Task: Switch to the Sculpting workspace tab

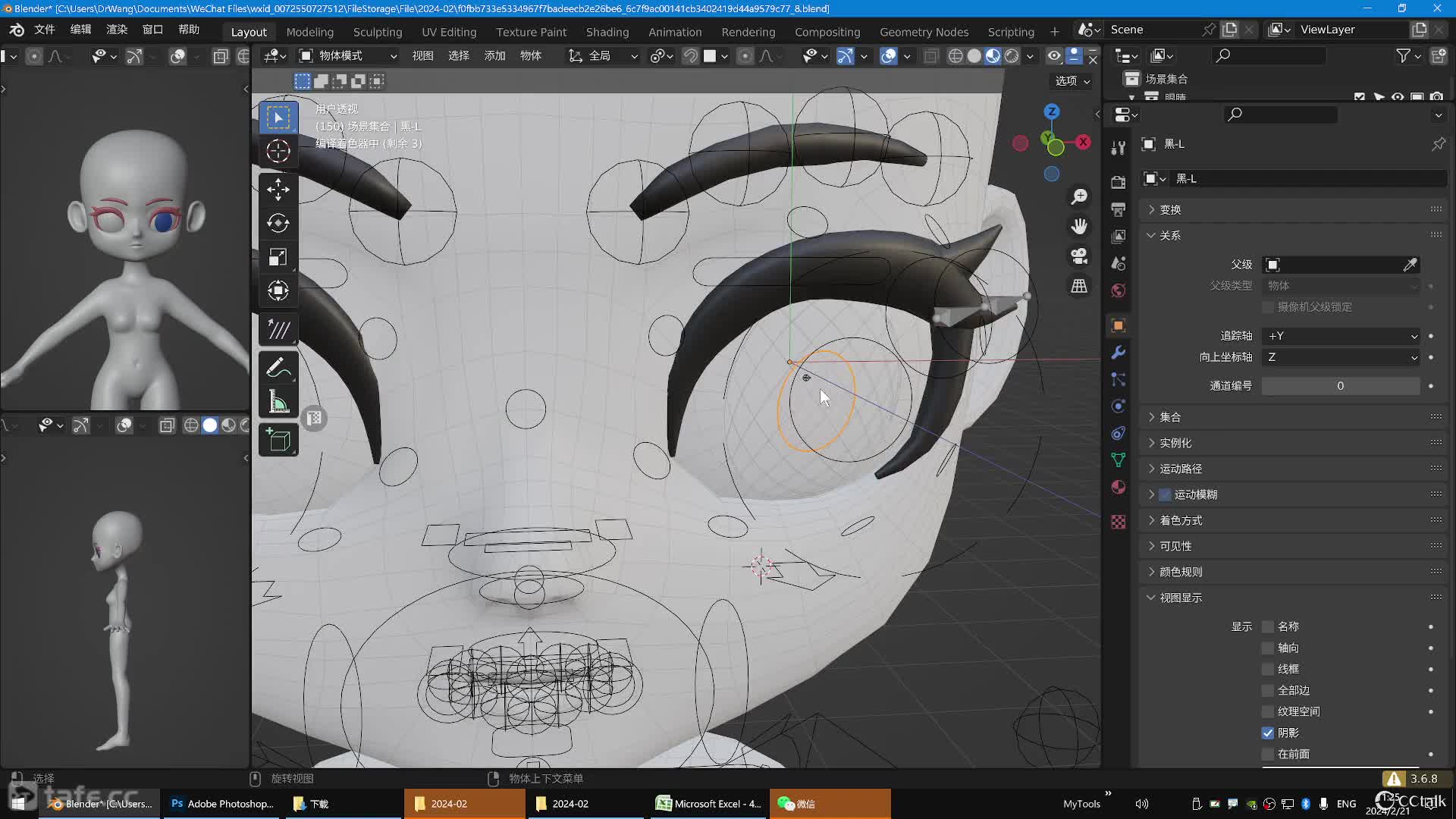Action: 378,32
